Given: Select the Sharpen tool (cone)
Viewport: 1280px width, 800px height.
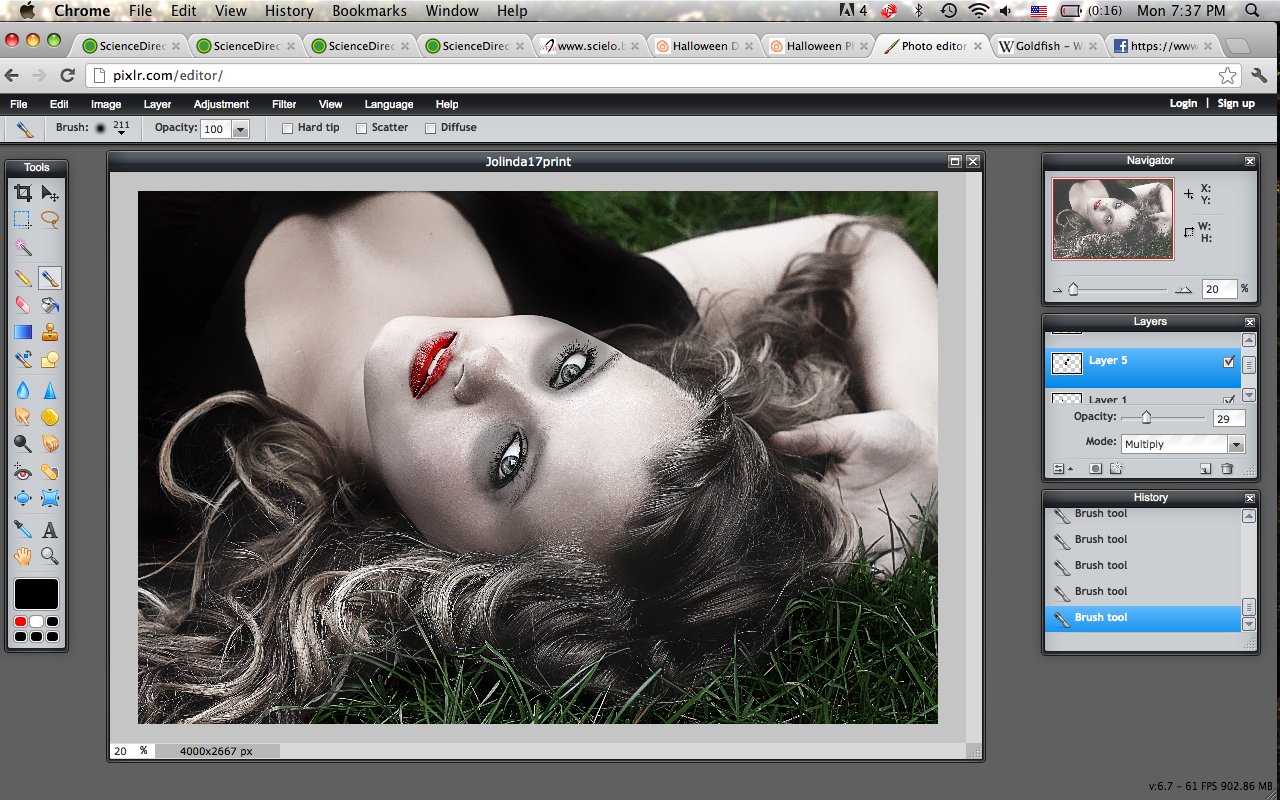Looking at the screenshot, I should [49, 390].
